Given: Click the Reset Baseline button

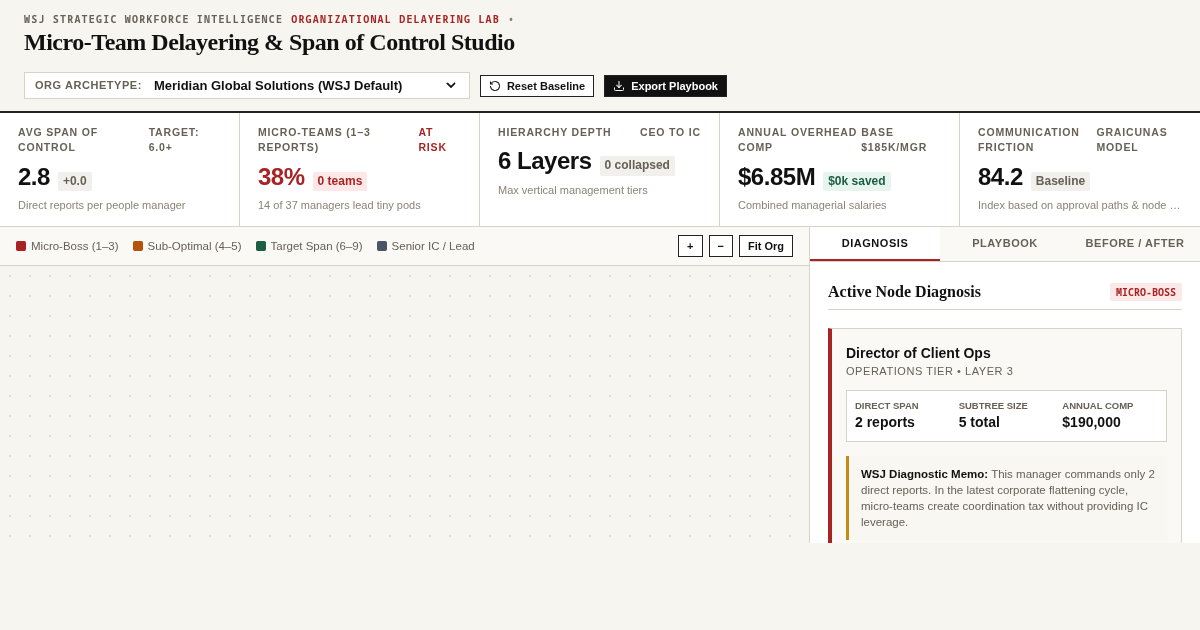Looking at the screenshot, I should 537,86.
